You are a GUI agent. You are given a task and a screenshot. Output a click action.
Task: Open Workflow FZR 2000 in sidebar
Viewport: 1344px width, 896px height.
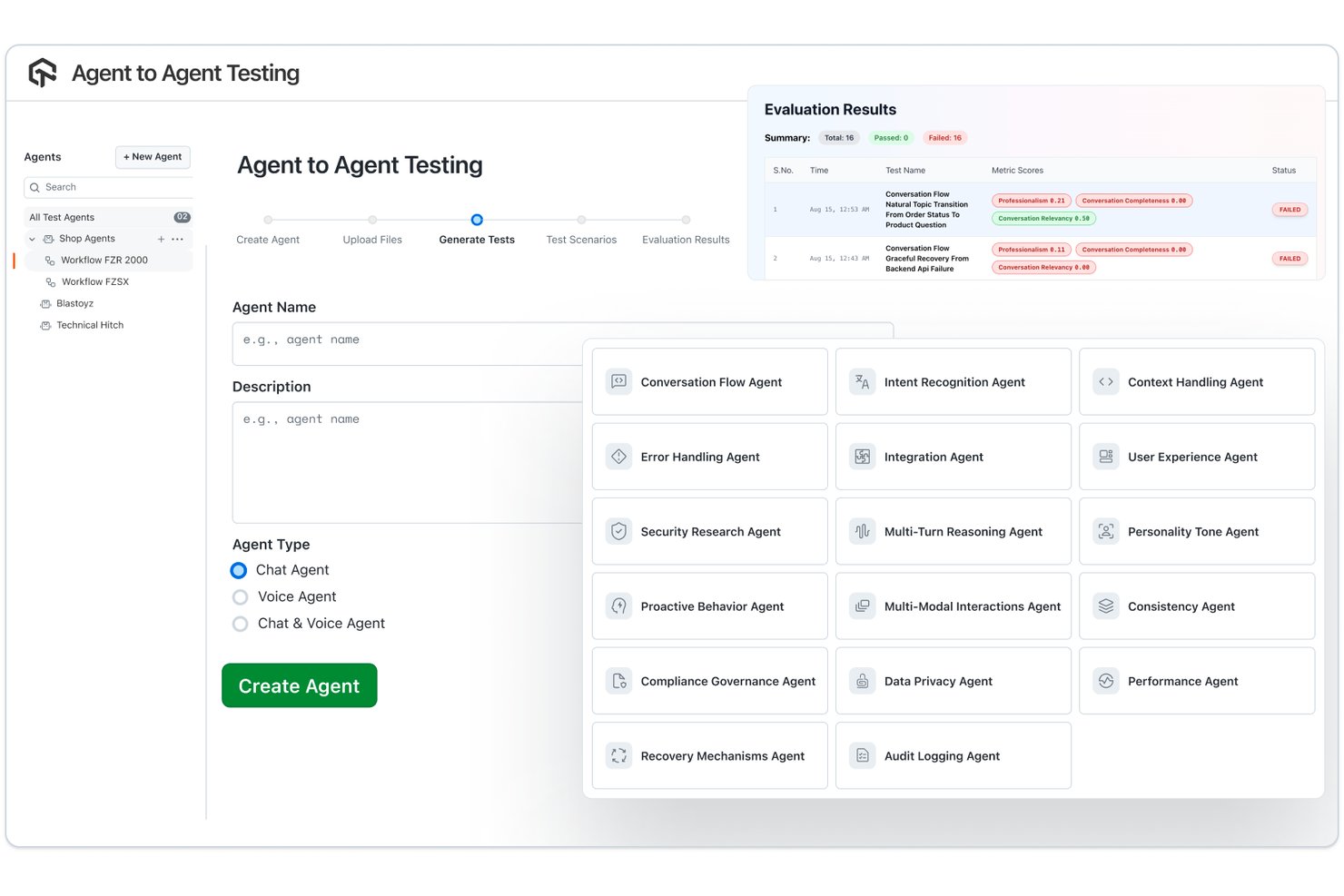click(108, 261)
